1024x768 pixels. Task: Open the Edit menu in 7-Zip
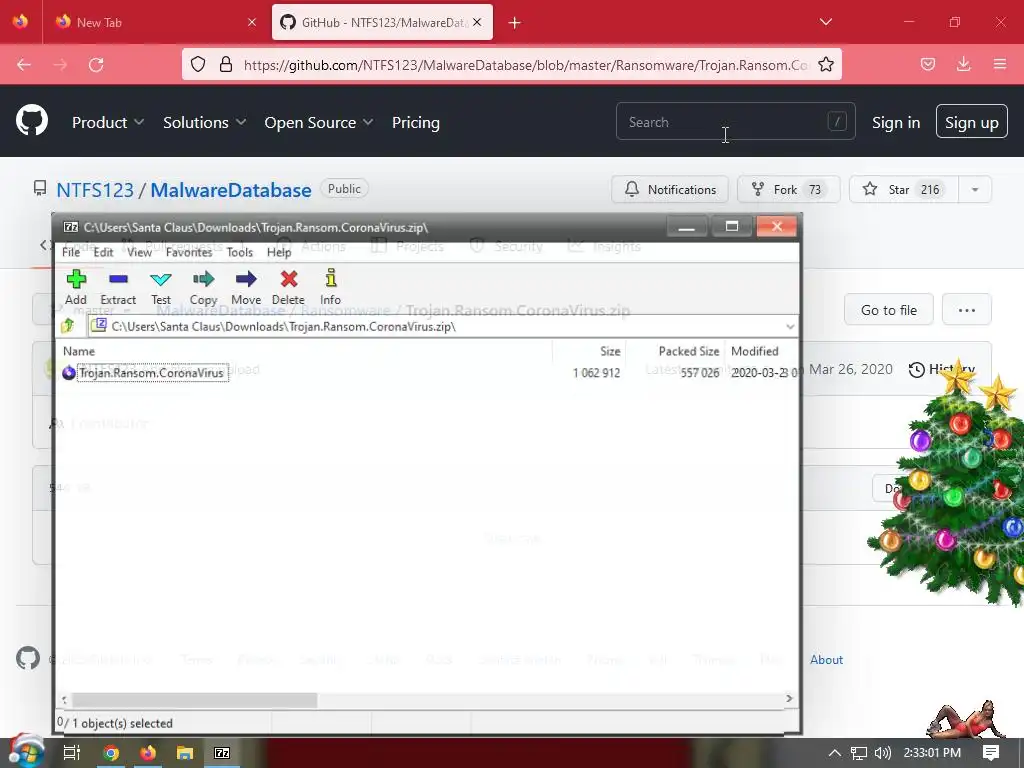click(x=103, y=252)
